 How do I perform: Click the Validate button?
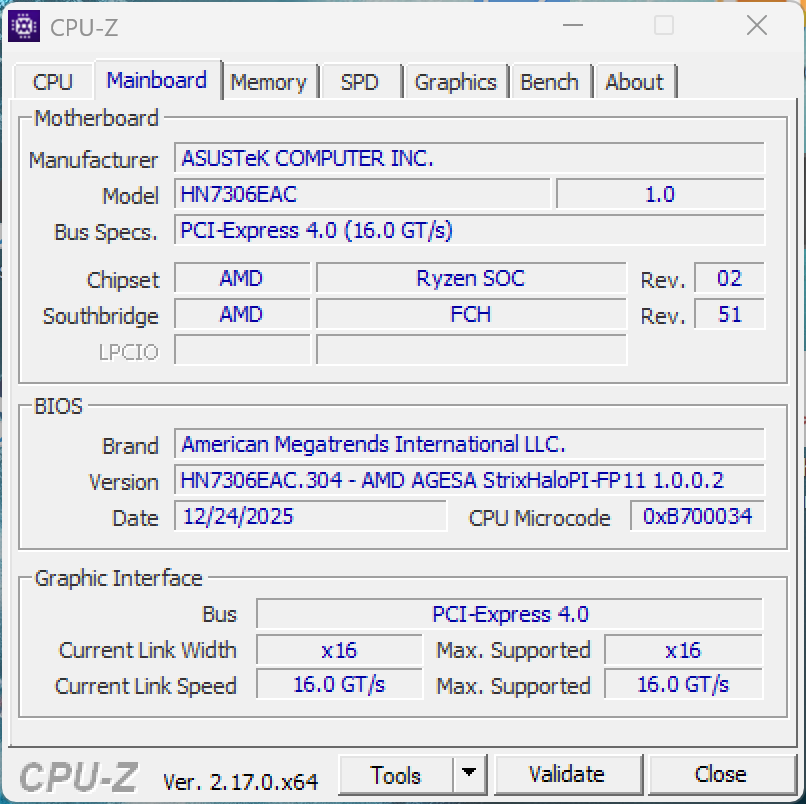pos(567,774)
